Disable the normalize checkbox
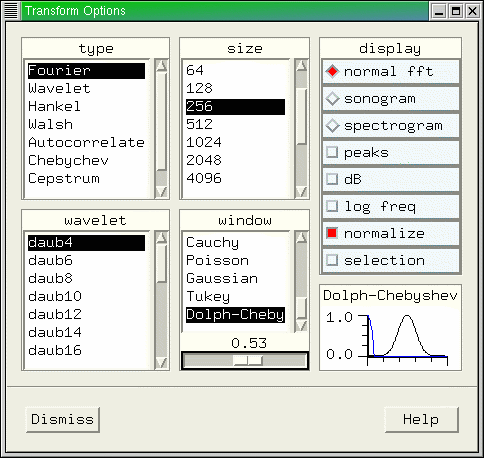 391,233
